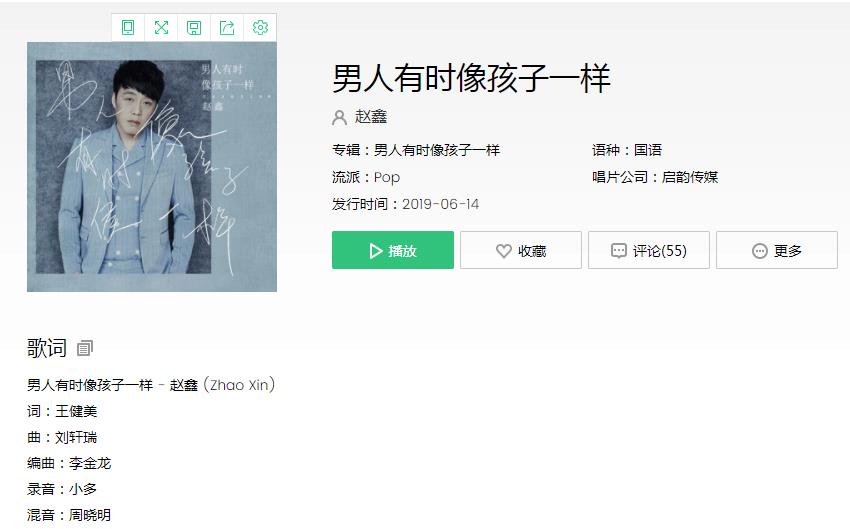Click the share arrow icon above cover
Viewport: 850px width, 529px height.
[227, 28]
